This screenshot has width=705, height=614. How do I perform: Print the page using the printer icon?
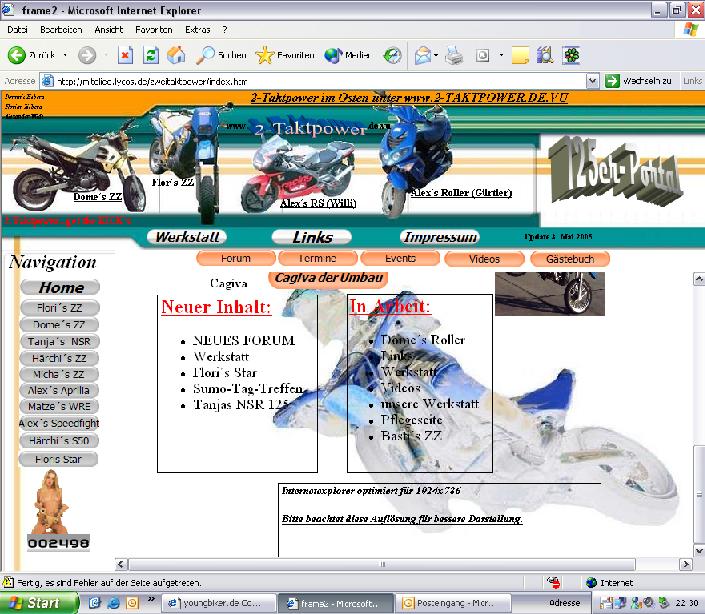454,55
